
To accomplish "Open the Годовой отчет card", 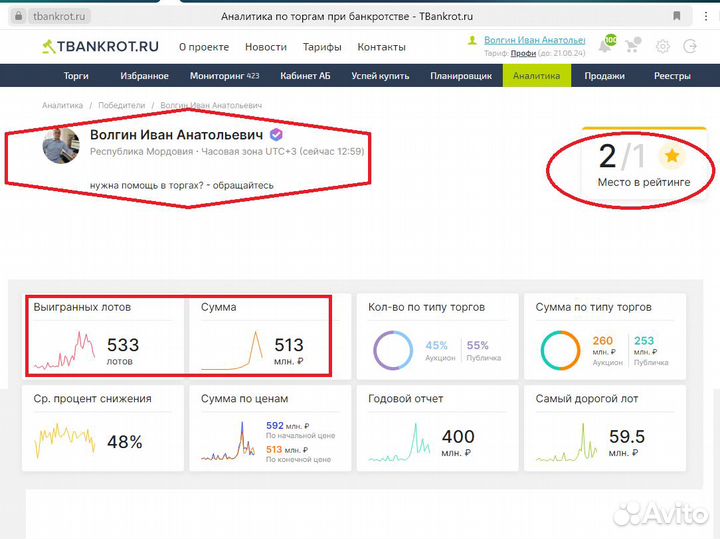I will pyautogui.click(x=438, y=426).
